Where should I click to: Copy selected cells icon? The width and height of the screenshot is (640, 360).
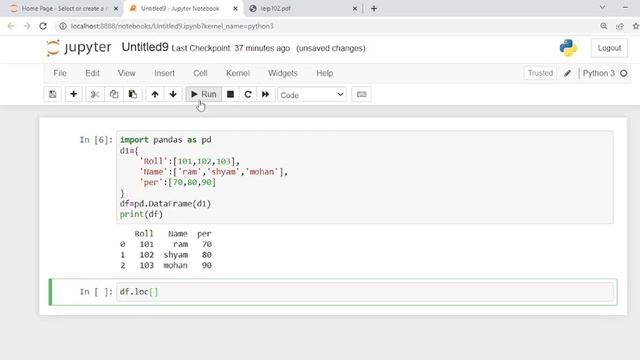click(x=114, y=94)
